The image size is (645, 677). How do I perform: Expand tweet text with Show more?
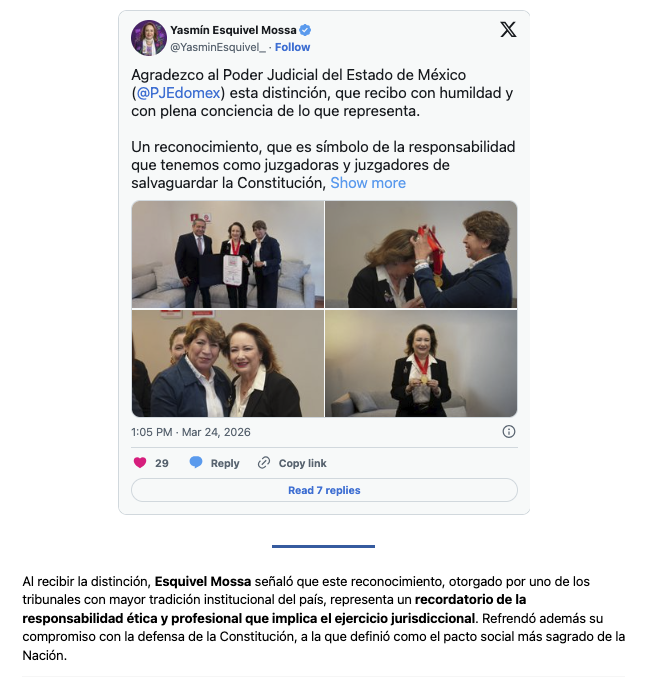click(x=368, y=183)
